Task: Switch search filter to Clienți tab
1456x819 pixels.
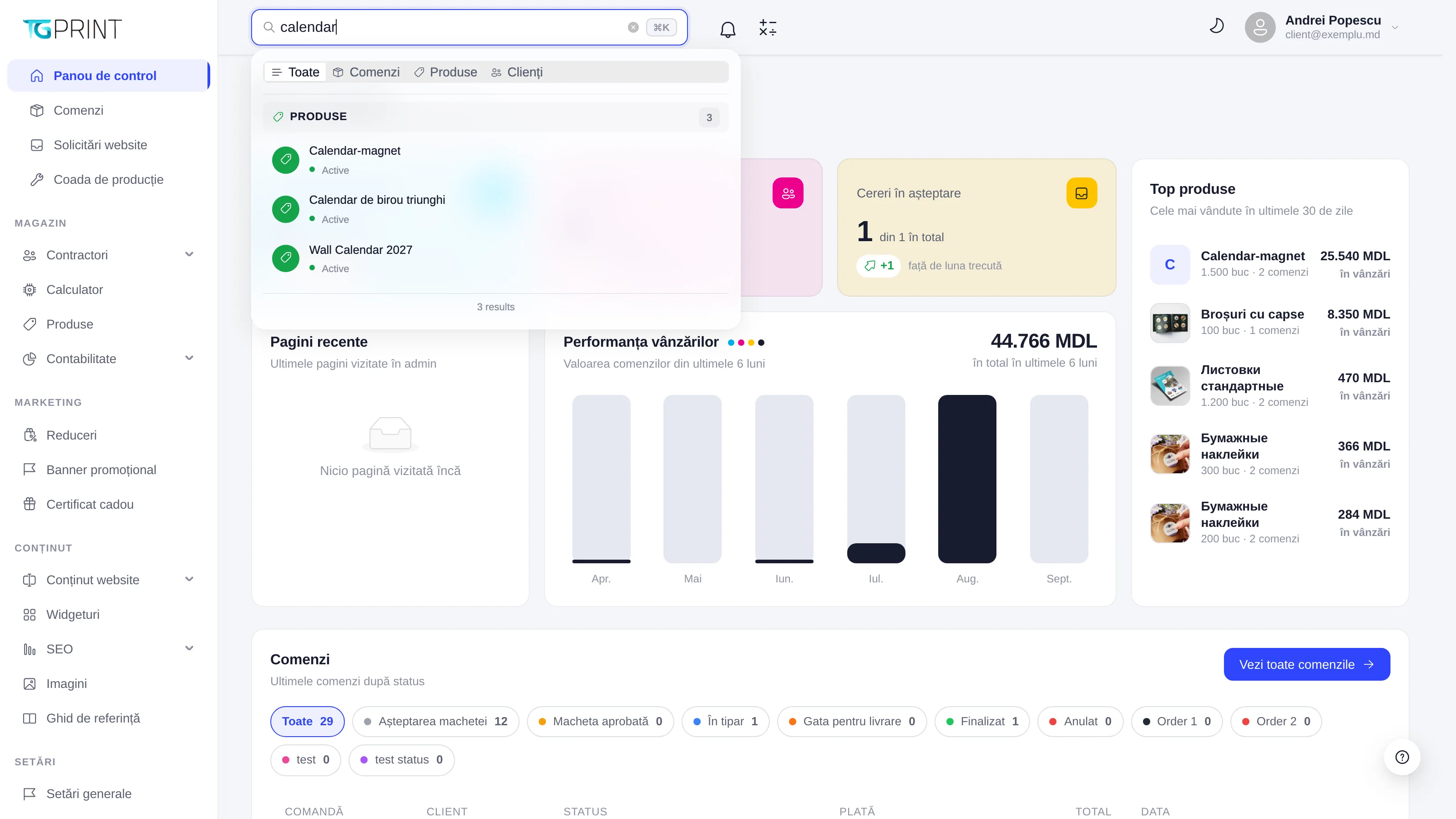Action: point(516,72)
